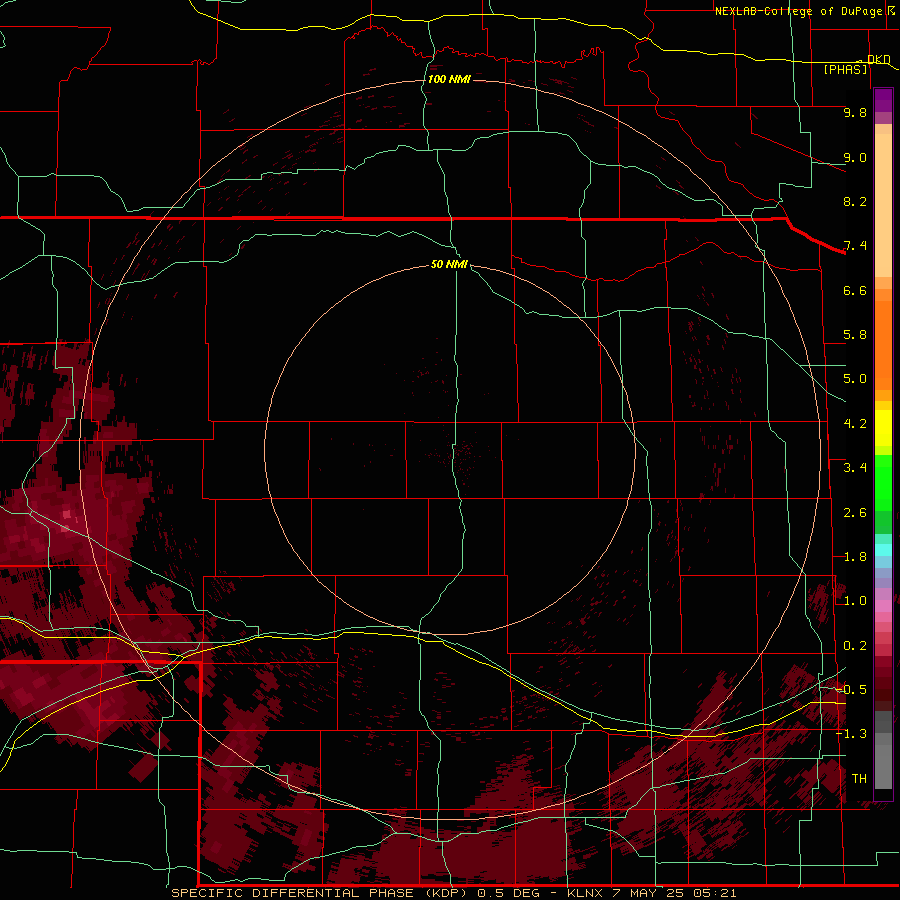900x900 pixels.
Task: Click the 100 NMI range ring label
Action: (449, 79)
